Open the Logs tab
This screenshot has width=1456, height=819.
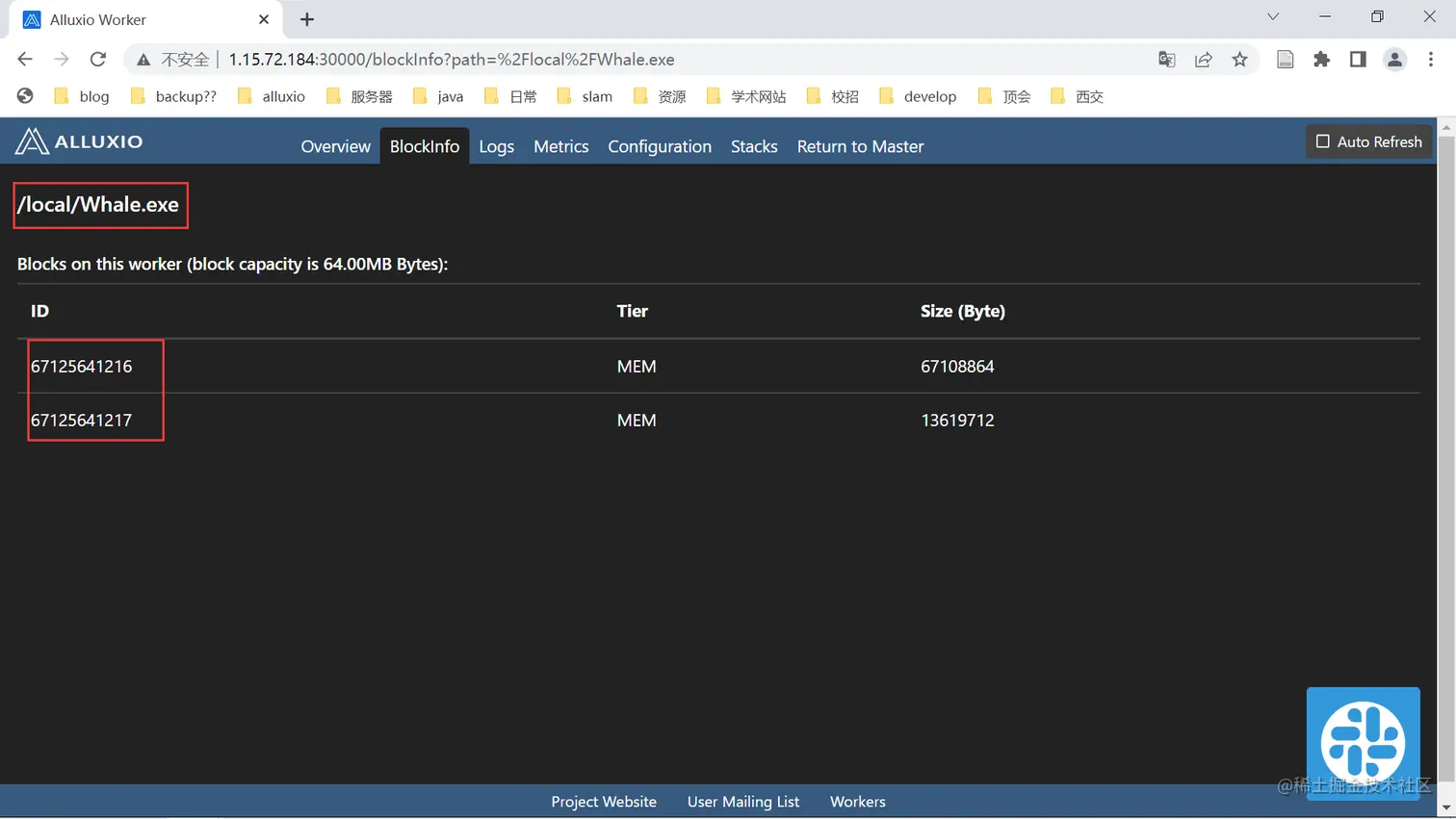(497, 146)
